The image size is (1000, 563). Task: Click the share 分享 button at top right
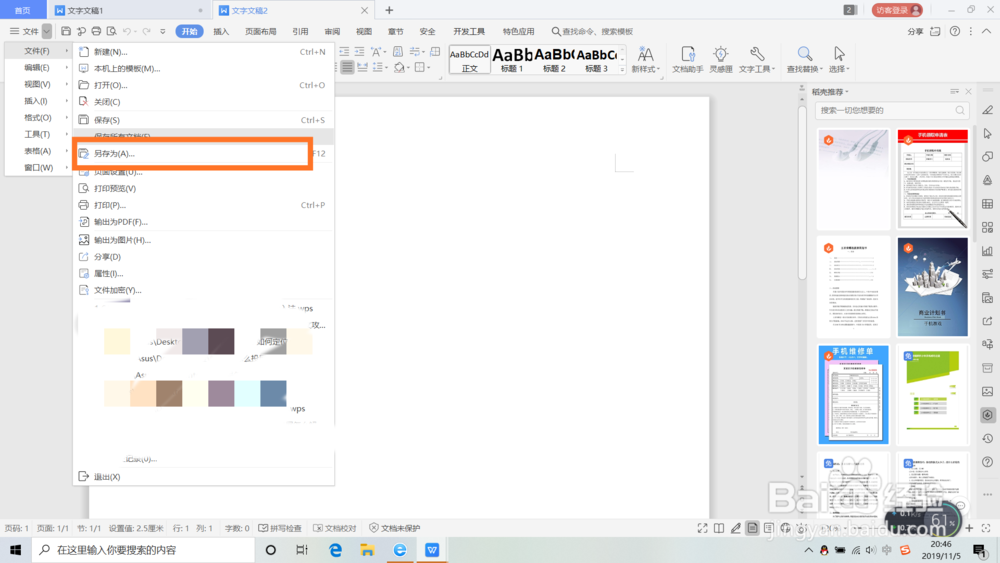tap(915, 31)
